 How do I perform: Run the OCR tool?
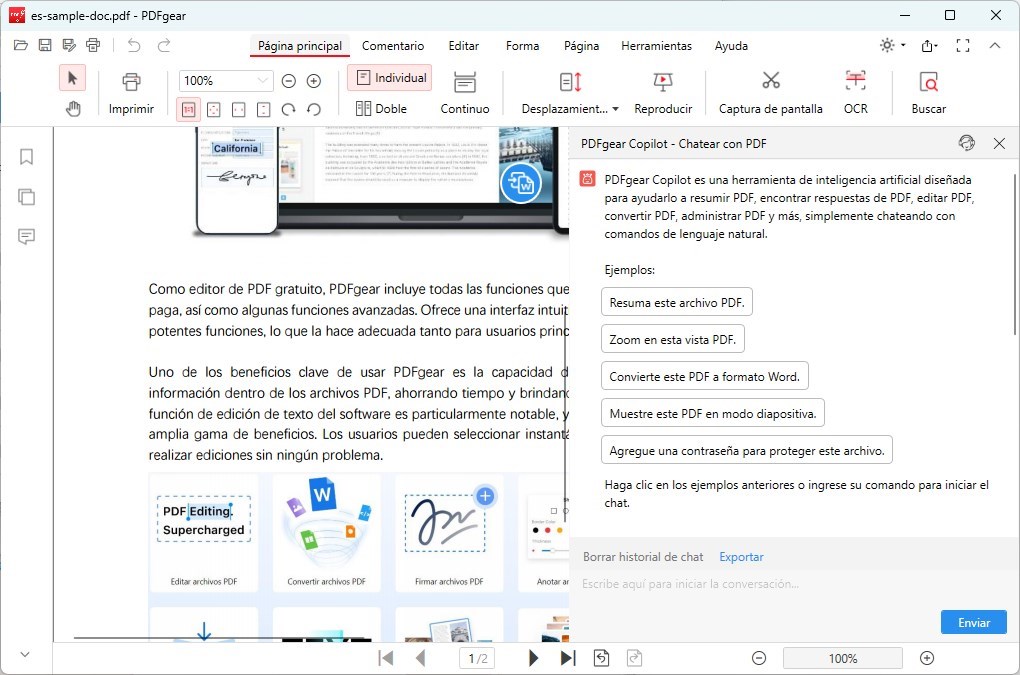coord(855,94)
